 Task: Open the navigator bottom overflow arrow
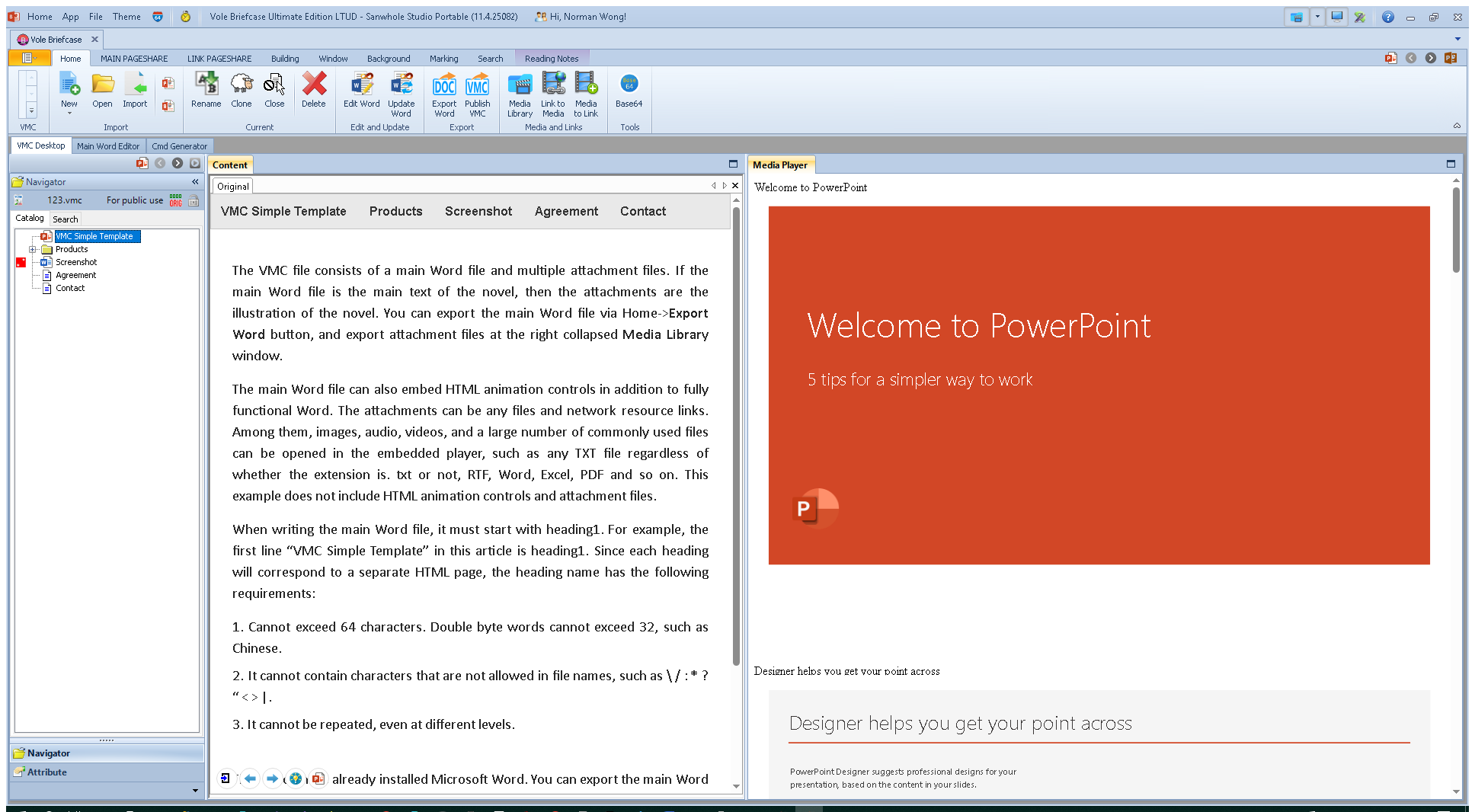click(195, 791)
